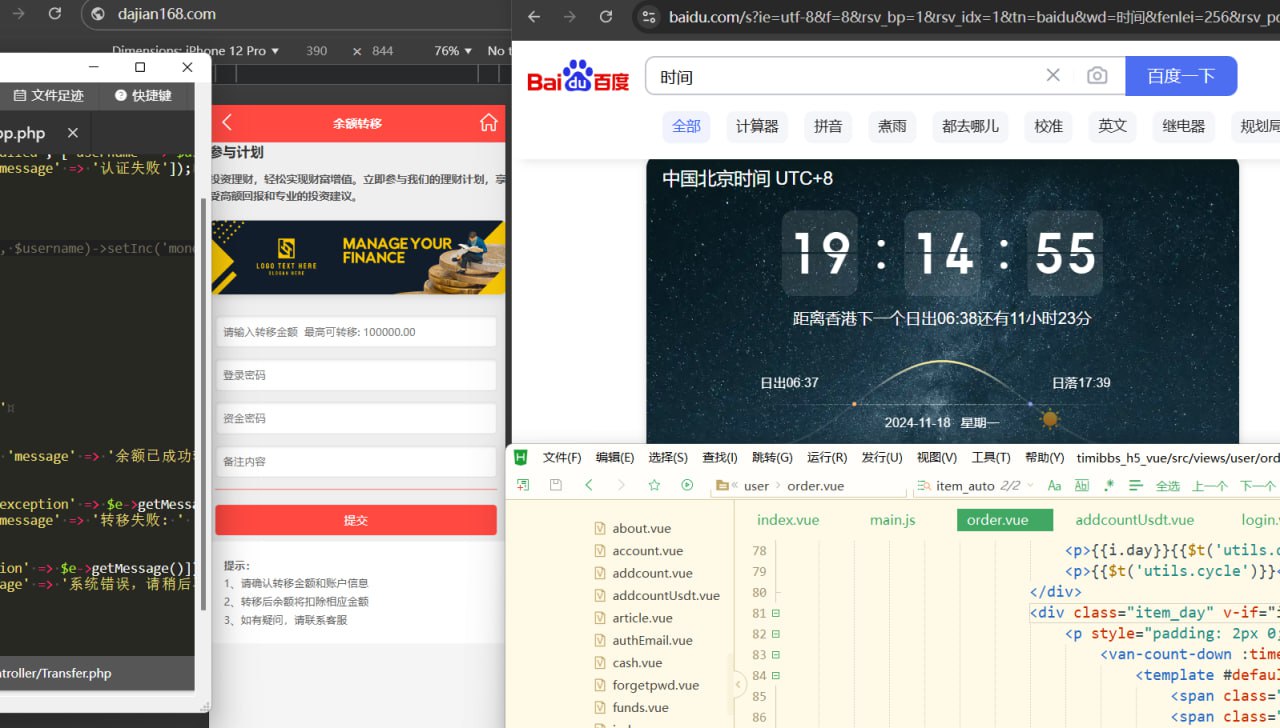Image resolution: width=1280 pixels, height=728 pixels.
Task: Click the vertical scrollbar of the PHP editor
Action: click(204, 400)
